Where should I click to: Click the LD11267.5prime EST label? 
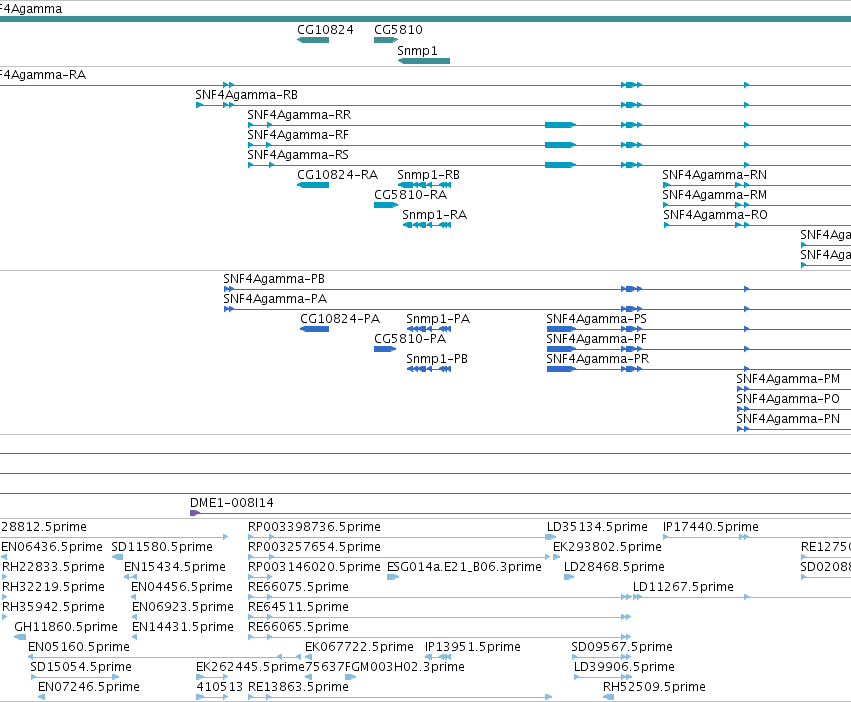(x=683, y=587)
